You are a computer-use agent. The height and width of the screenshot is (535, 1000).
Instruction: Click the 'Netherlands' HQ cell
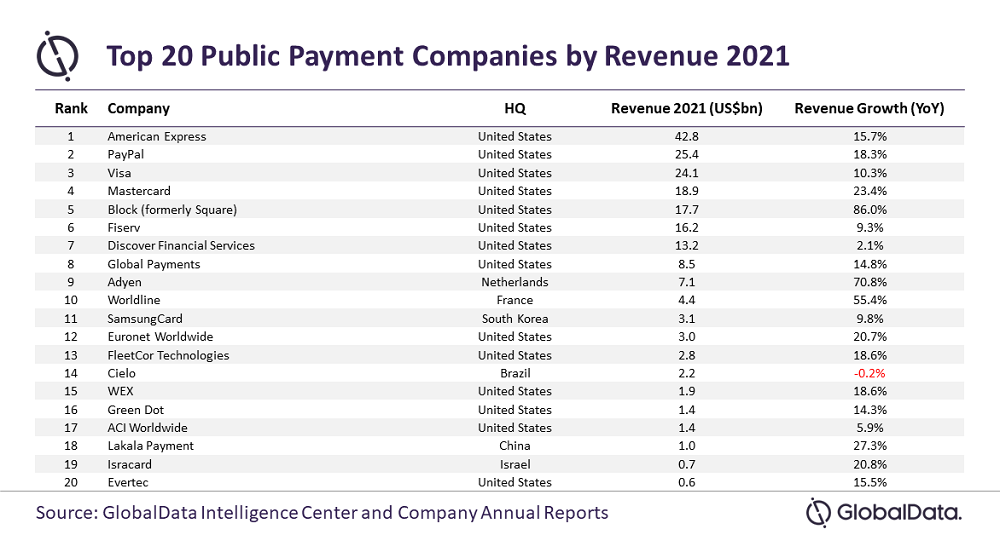click(515, 282)
